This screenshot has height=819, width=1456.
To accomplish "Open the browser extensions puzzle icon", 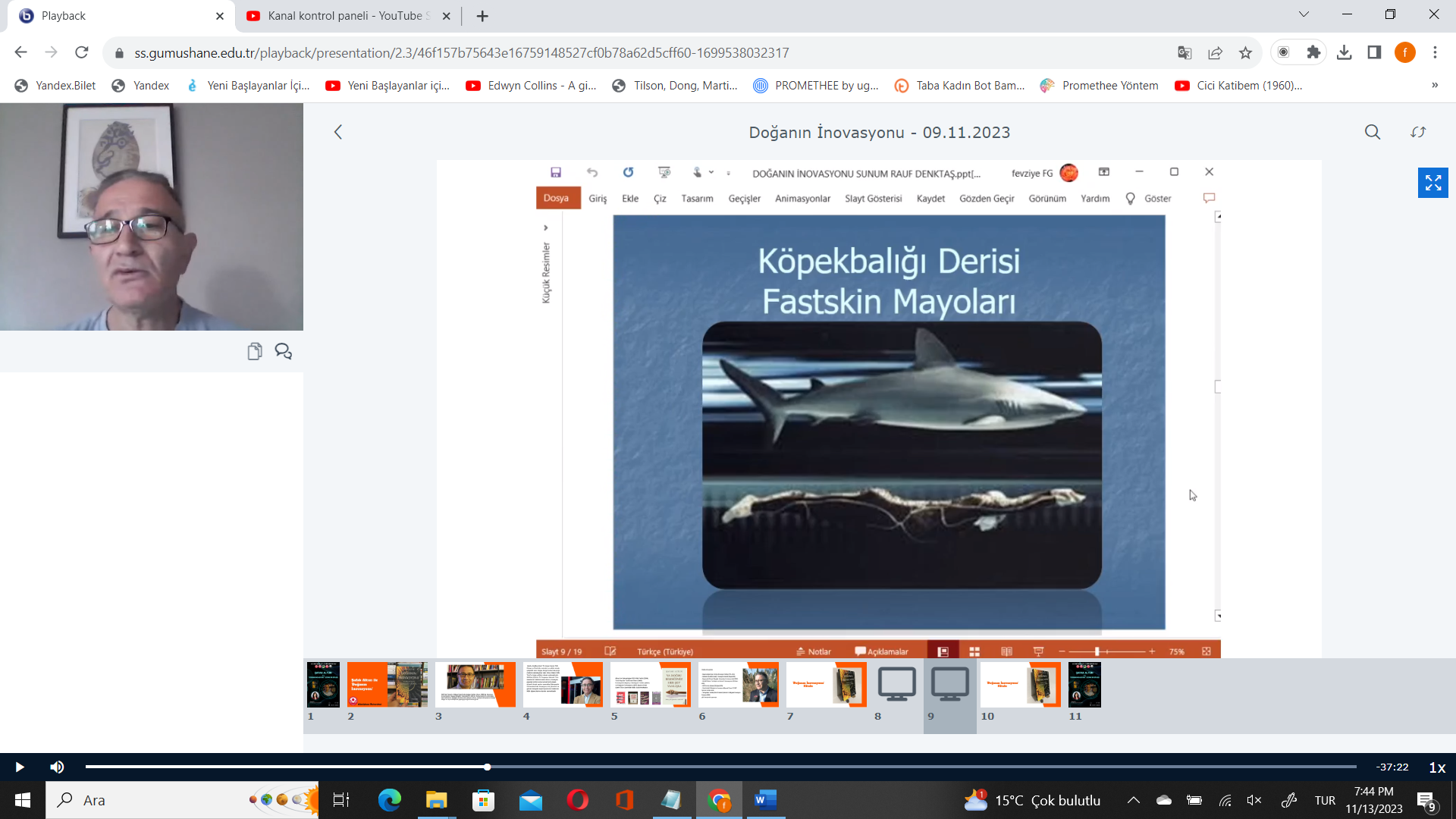I will [1313, 52].
